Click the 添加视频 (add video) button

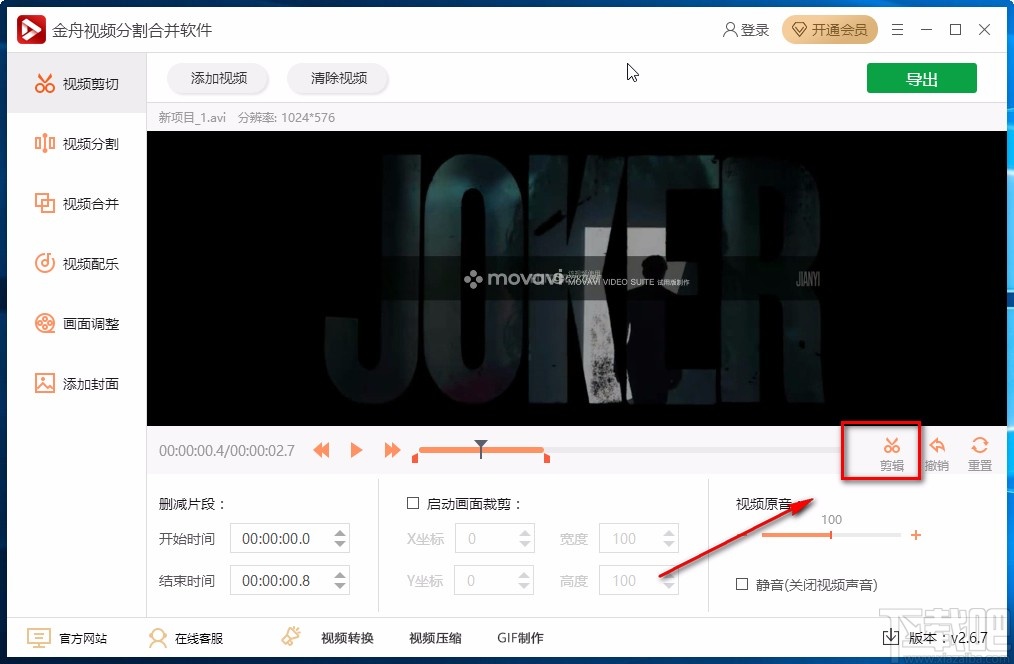point(218,78)
